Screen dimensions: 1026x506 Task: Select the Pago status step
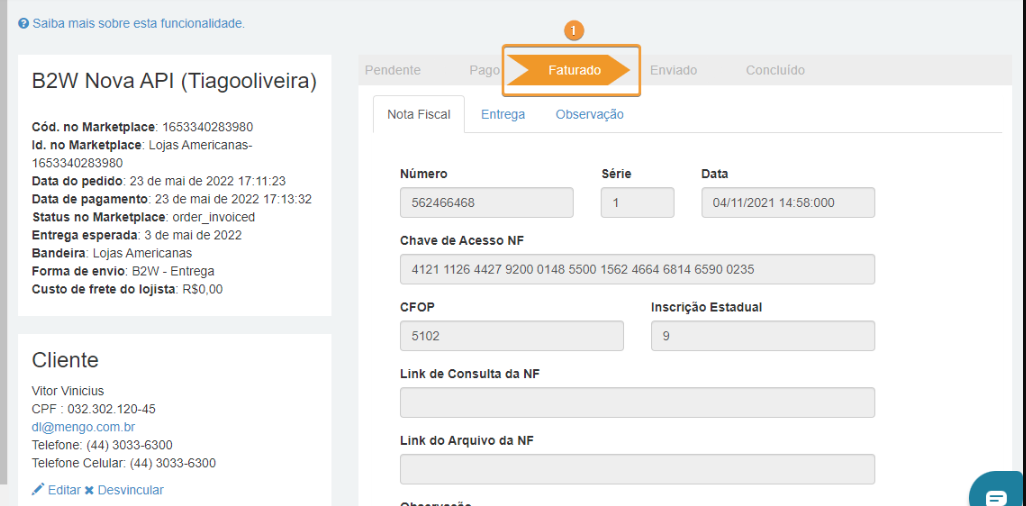pyautogui.click(x=485, y=70)
